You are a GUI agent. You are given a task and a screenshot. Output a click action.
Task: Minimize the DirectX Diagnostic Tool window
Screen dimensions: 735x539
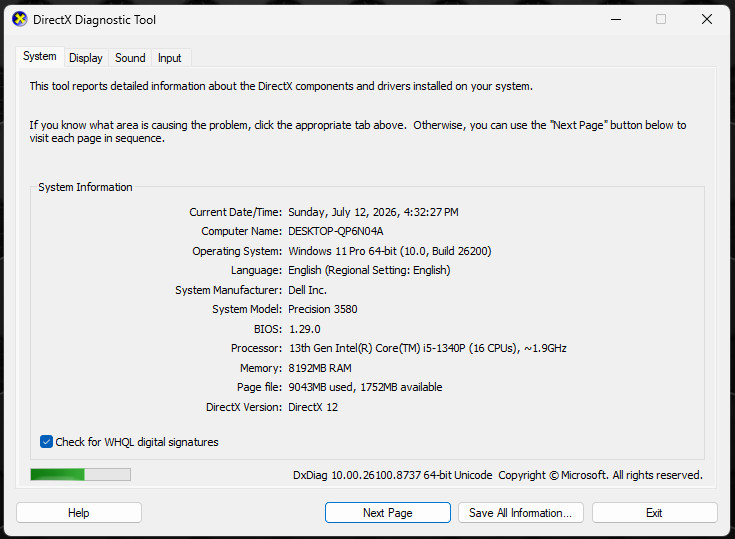[x=616, y=19]
